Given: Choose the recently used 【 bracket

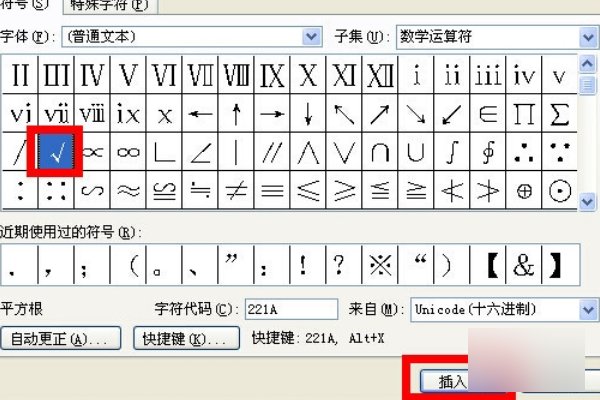Looking at the screenshot, I should 488,264.
